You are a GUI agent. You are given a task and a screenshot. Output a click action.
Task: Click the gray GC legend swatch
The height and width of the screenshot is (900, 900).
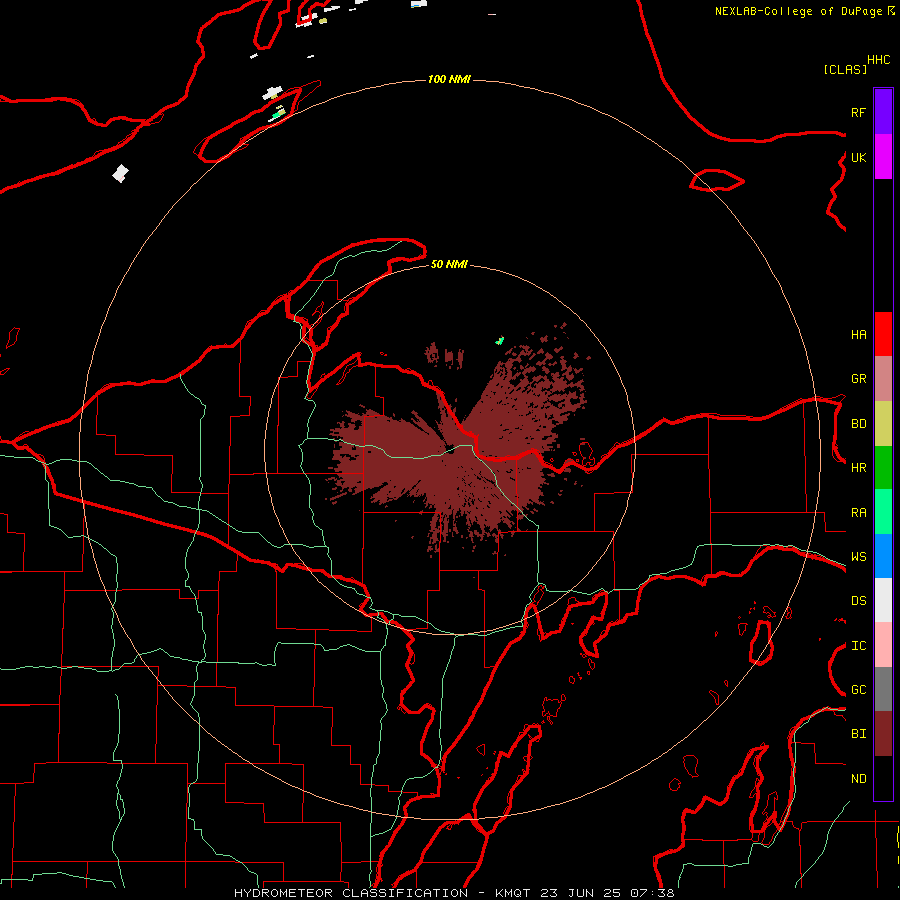pyautogui.click(x=883, y=689)
